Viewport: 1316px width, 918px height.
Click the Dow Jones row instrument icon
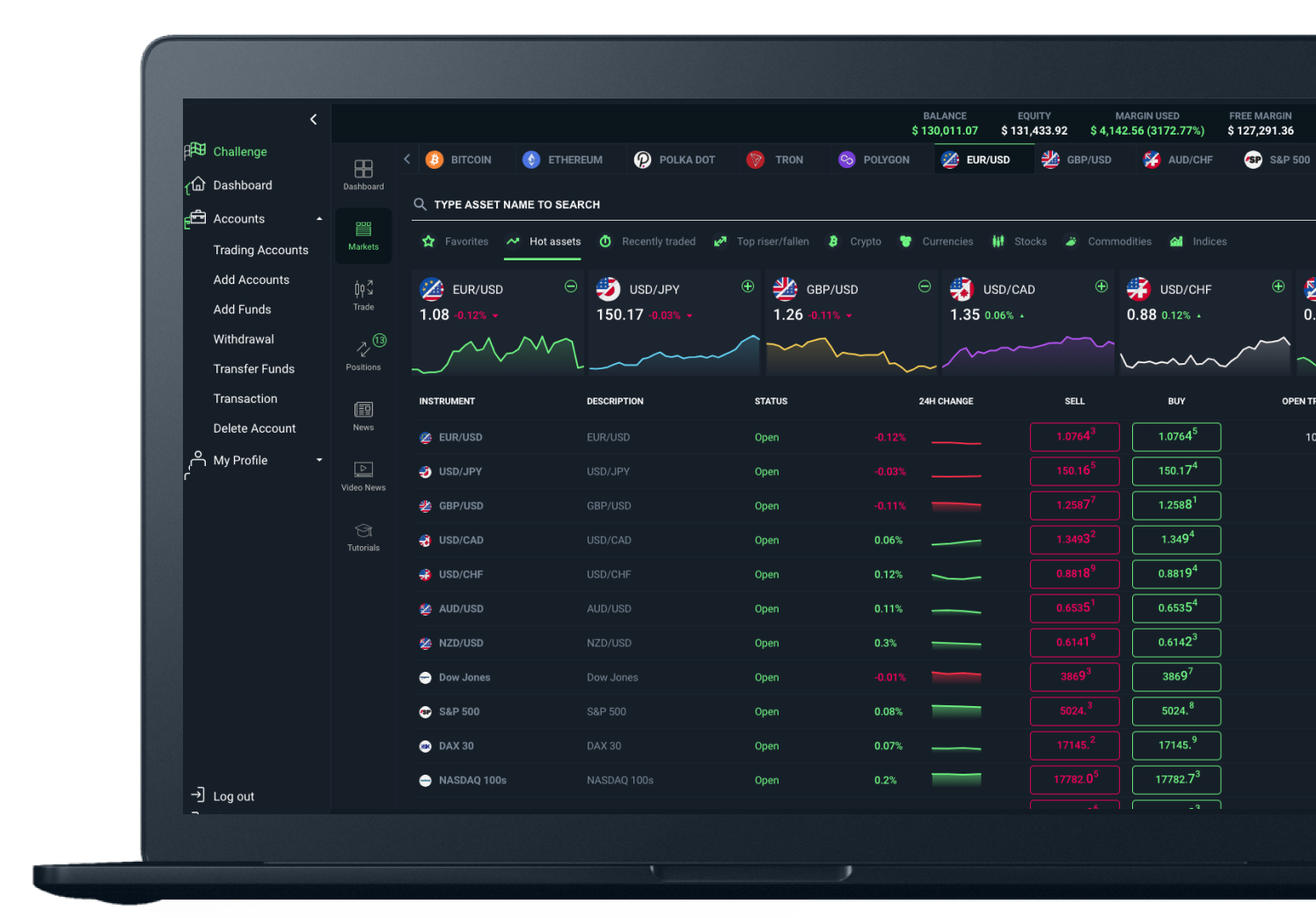(x=425, y=677)
